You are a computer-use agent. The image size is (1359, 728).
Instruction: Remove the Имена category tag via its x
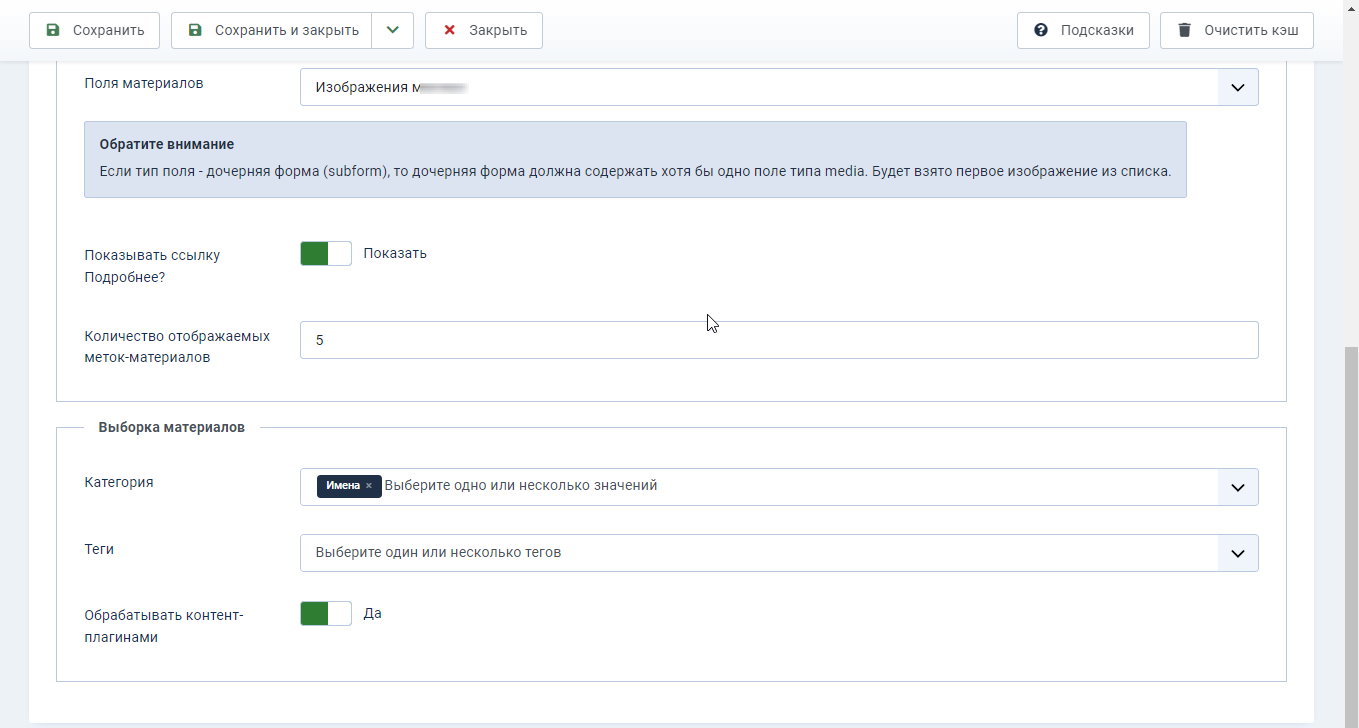point(369,486)
